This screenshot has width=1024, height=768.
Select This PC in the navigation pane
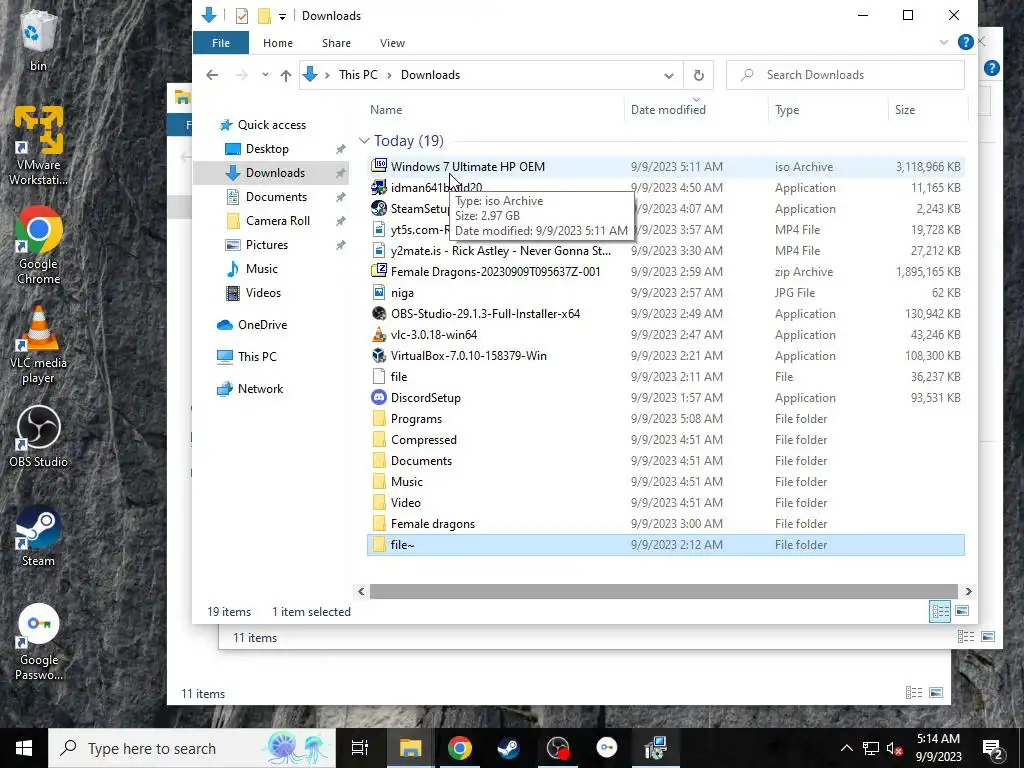tap(257, 357)
